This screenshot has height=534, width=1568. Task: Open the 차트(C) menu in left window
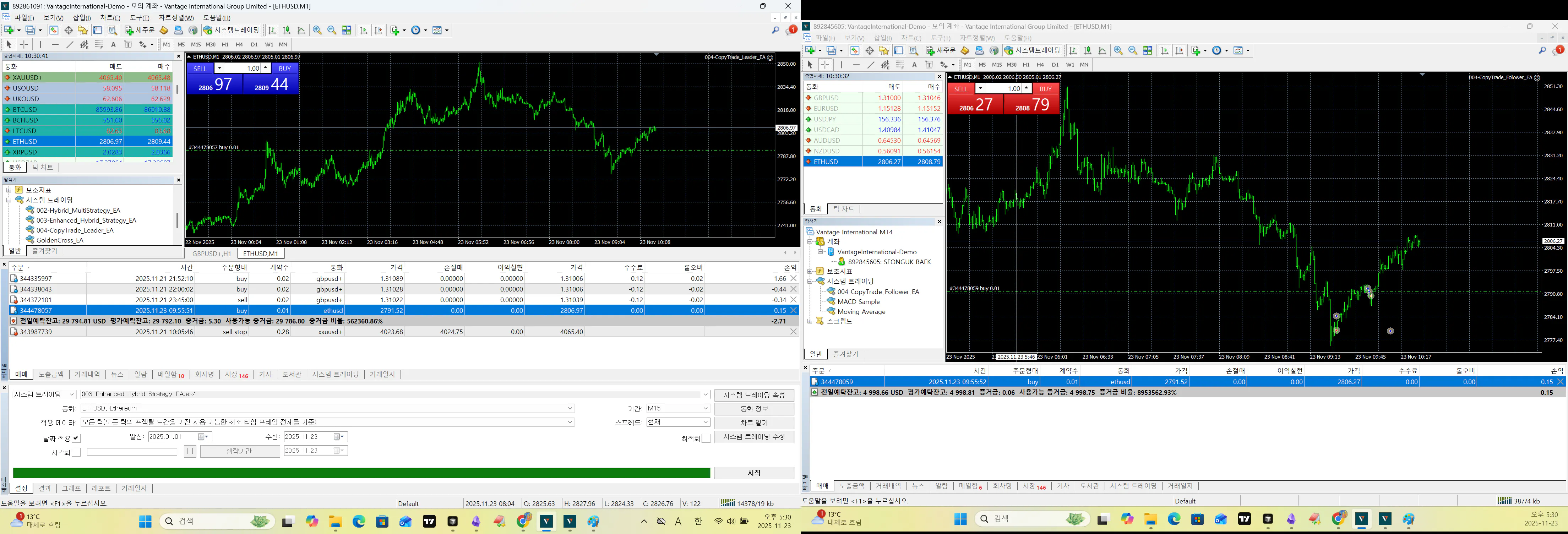pos(110,18)
